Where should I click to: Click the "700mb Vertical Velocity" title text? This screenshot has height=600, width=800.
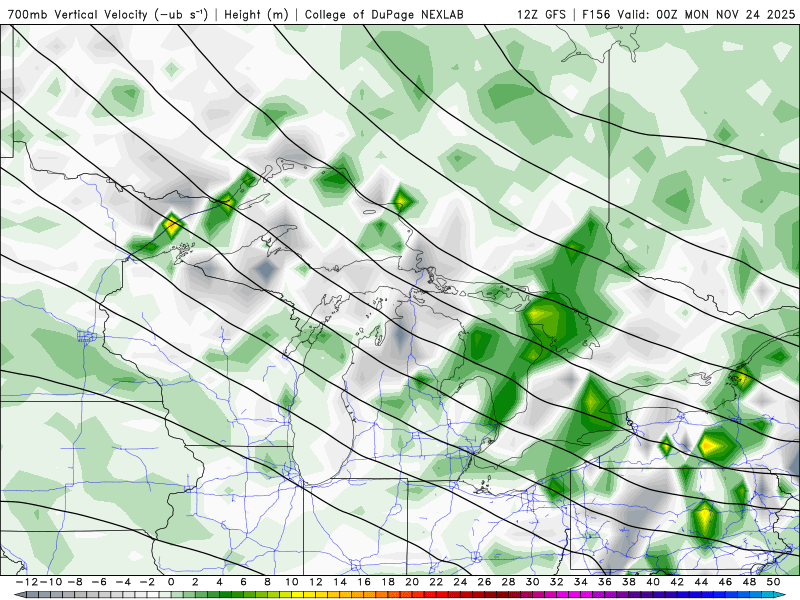pyautogui.click(x=78, y=14)
